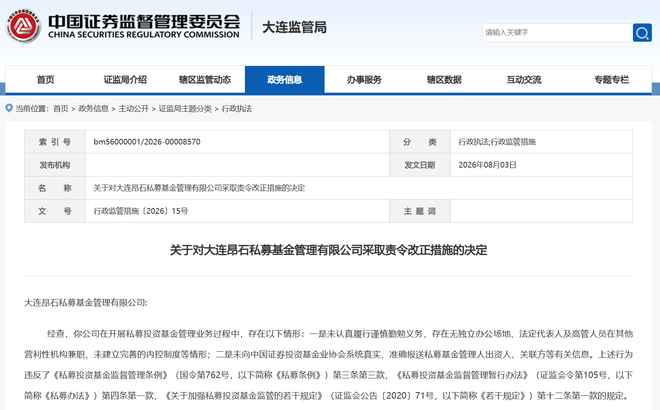Click the paragraph line beginning 营利性机构兼职
Viewport: 660px width, 410px height.
click(x=328, y=354)
